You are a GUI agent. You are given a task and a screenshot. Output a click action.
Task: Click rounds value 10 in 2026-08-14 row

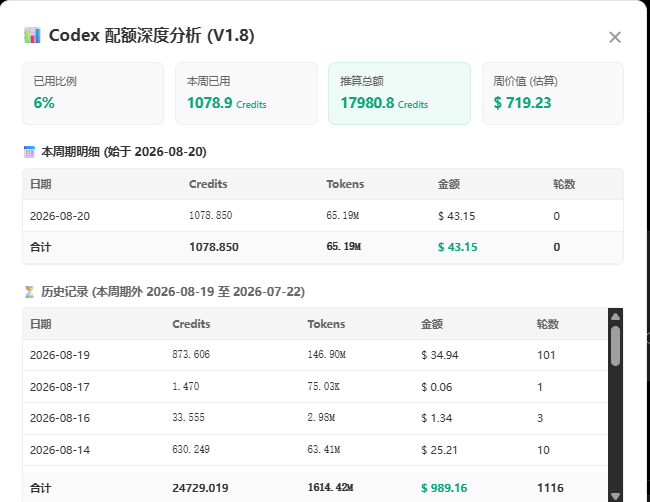tap(543, 450)
